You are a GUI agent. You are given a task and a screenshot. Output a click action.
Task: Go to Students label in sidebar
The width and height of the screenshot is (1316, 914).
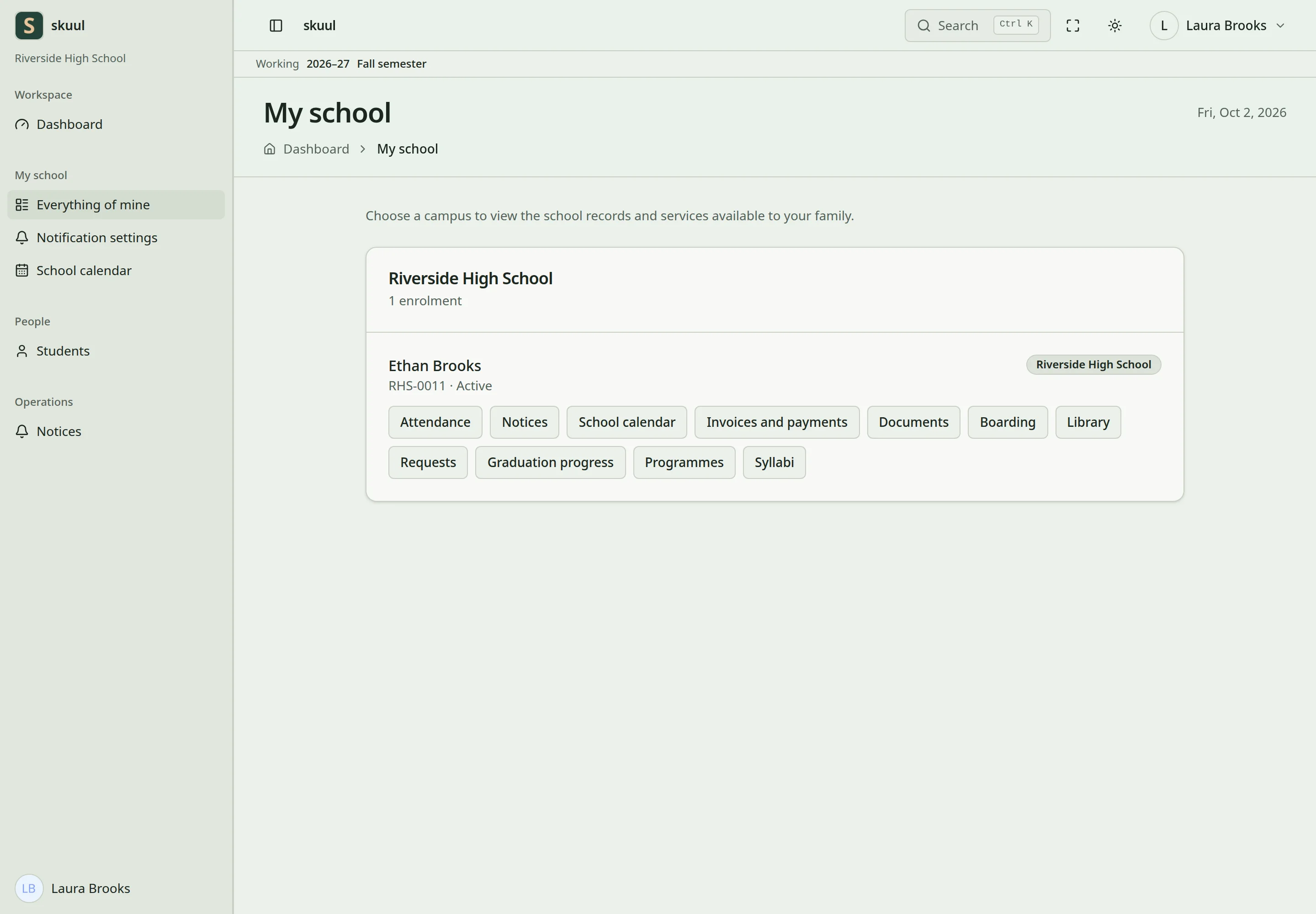click(63, 351)
